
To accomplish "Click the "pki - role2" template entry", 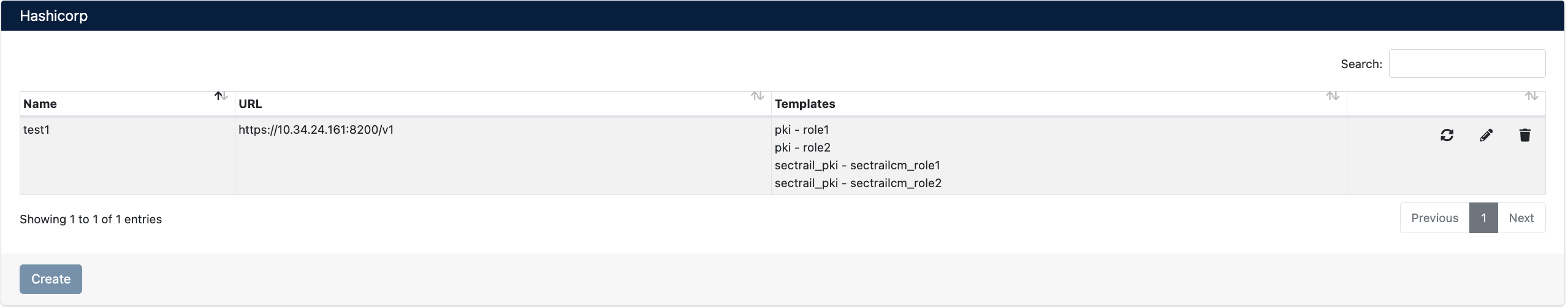I will pyautogui.click(x=802, y=148).
